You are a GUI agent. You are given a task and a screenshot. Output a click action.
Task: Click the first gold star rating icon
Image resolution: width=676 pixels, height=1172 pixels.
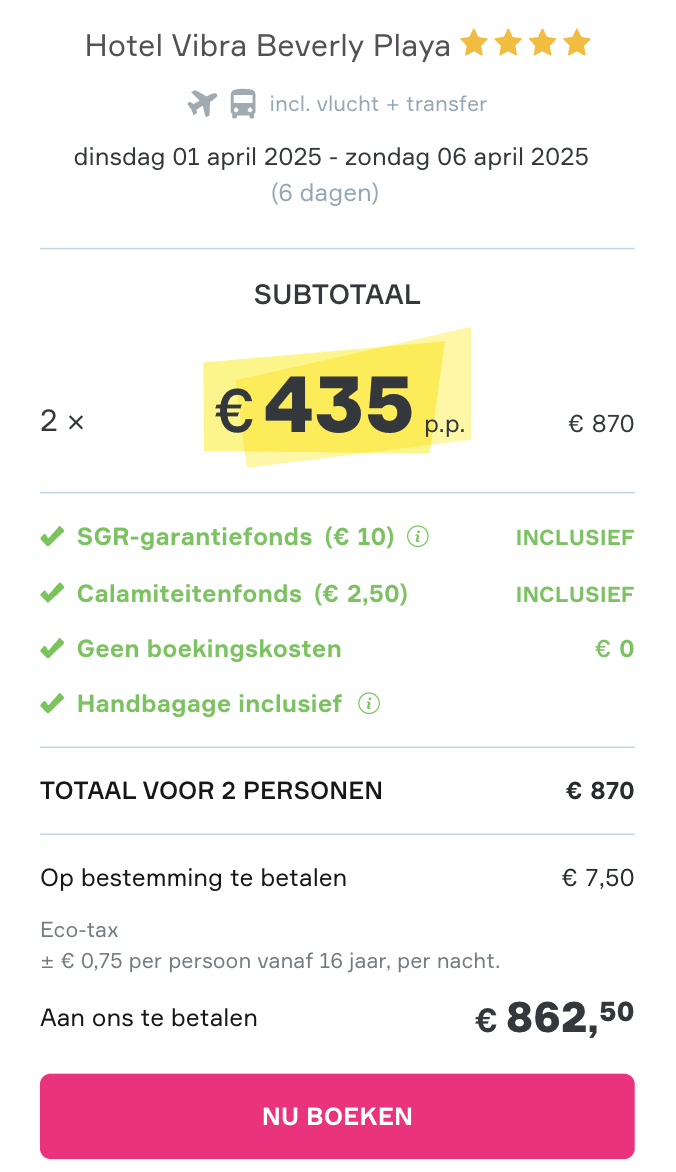pos(473,43)
